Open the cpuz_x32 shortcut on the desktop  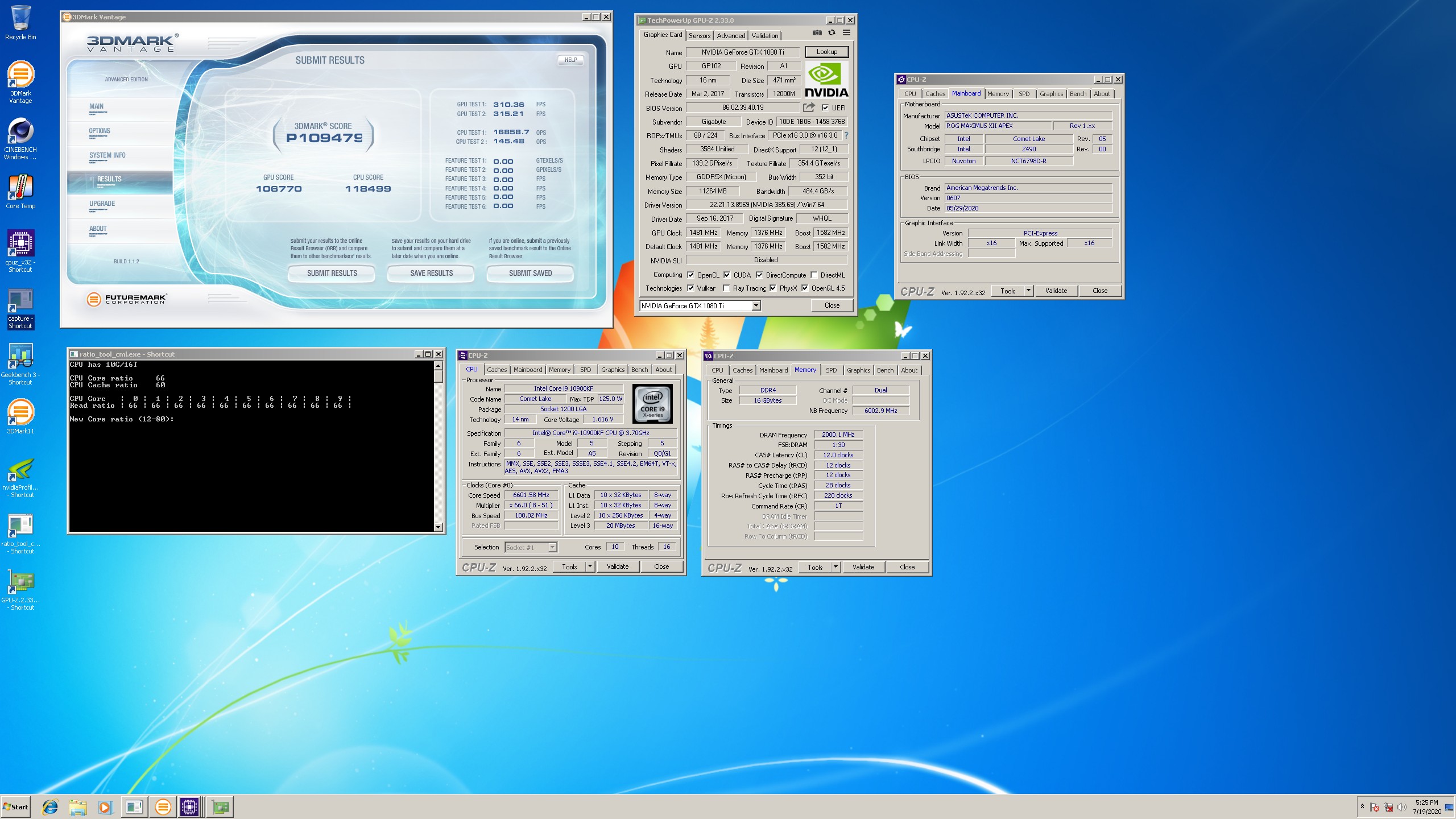click(20, 251)
